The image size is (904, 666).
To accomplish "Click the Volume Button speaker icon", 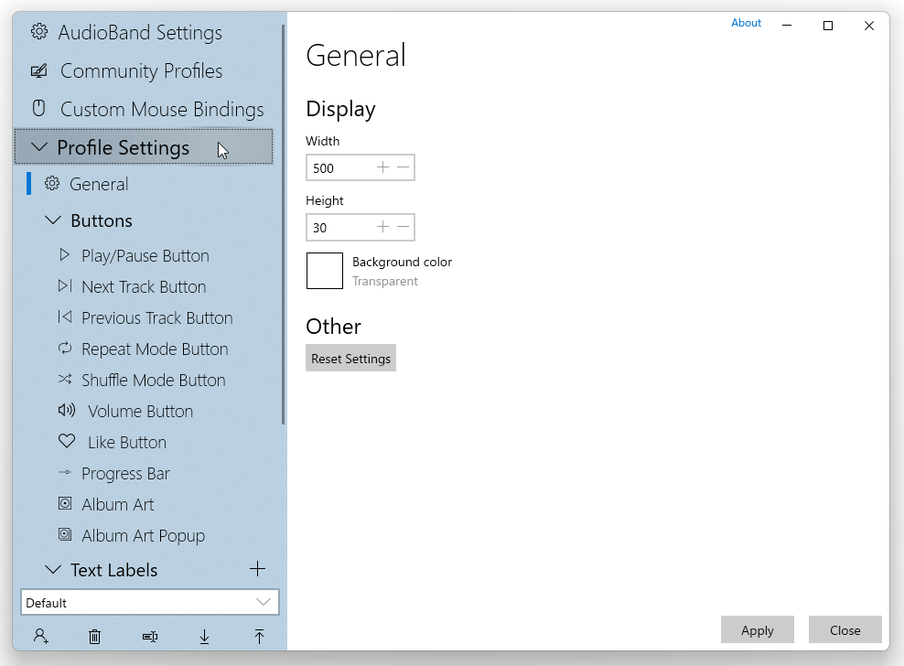I will pyautogui.click(x=67, y=410).
